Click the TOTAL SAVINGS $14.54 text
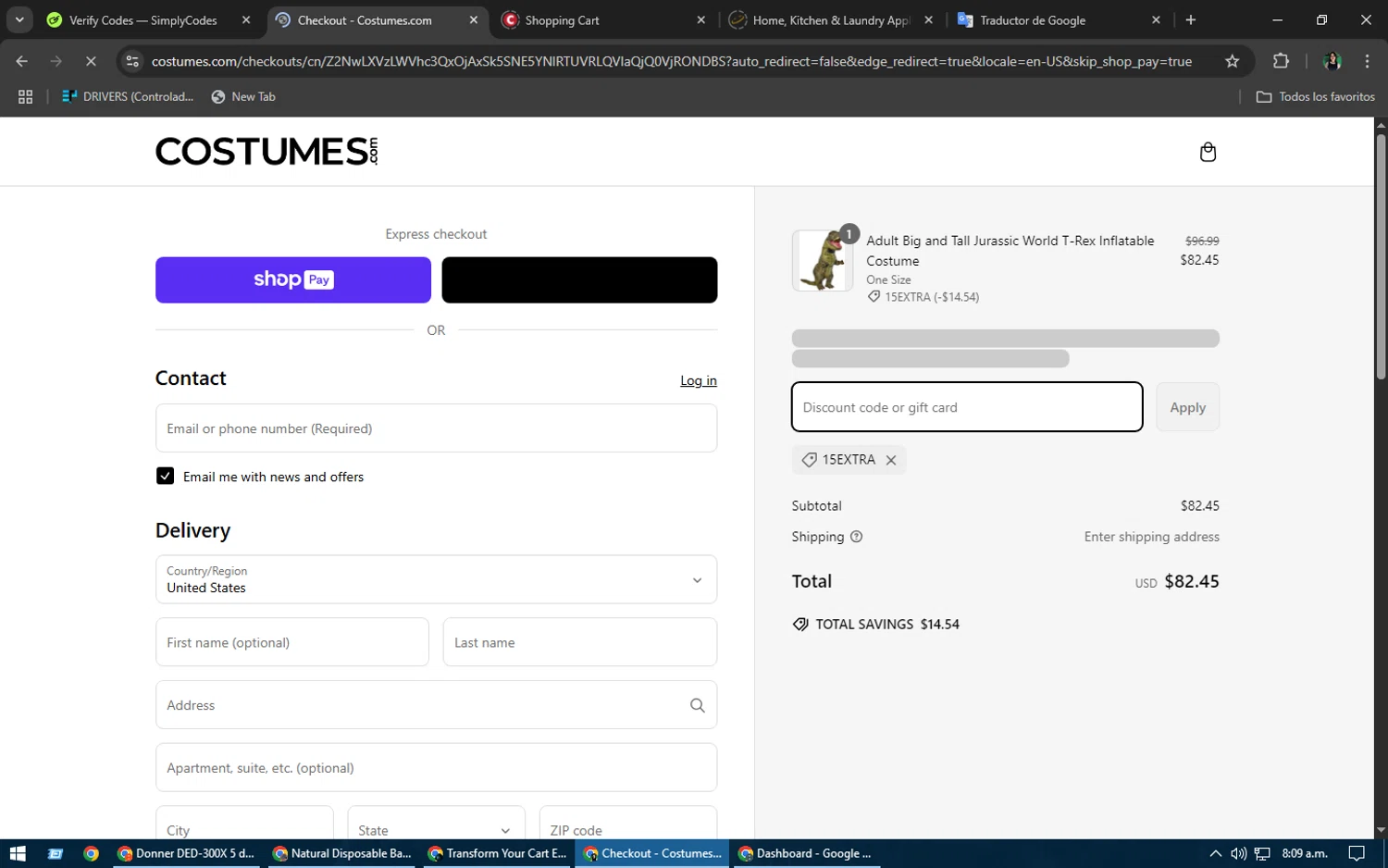Image resolution: width=1388 pixels, height=868 pixels. (887, 625)
